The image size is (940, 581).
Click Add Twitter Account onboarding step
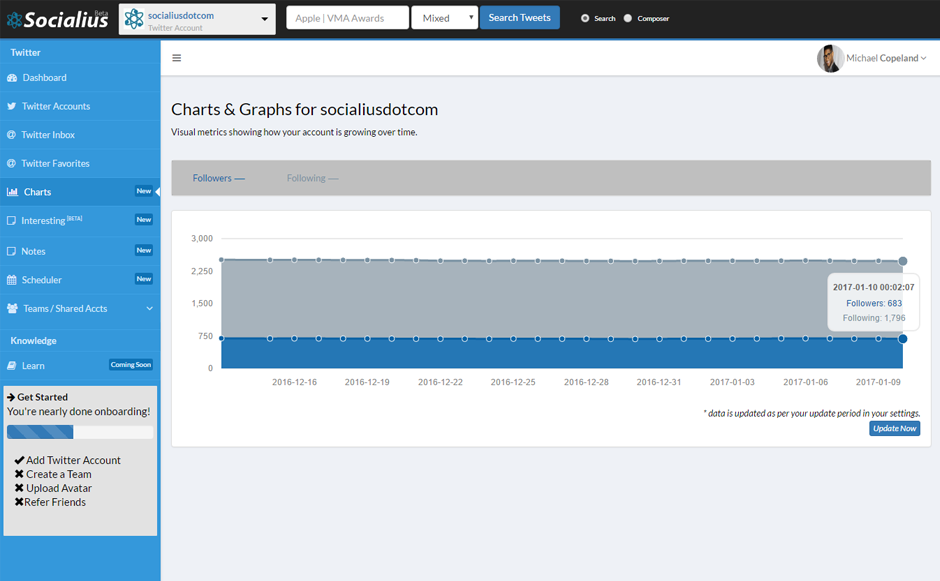73,460
